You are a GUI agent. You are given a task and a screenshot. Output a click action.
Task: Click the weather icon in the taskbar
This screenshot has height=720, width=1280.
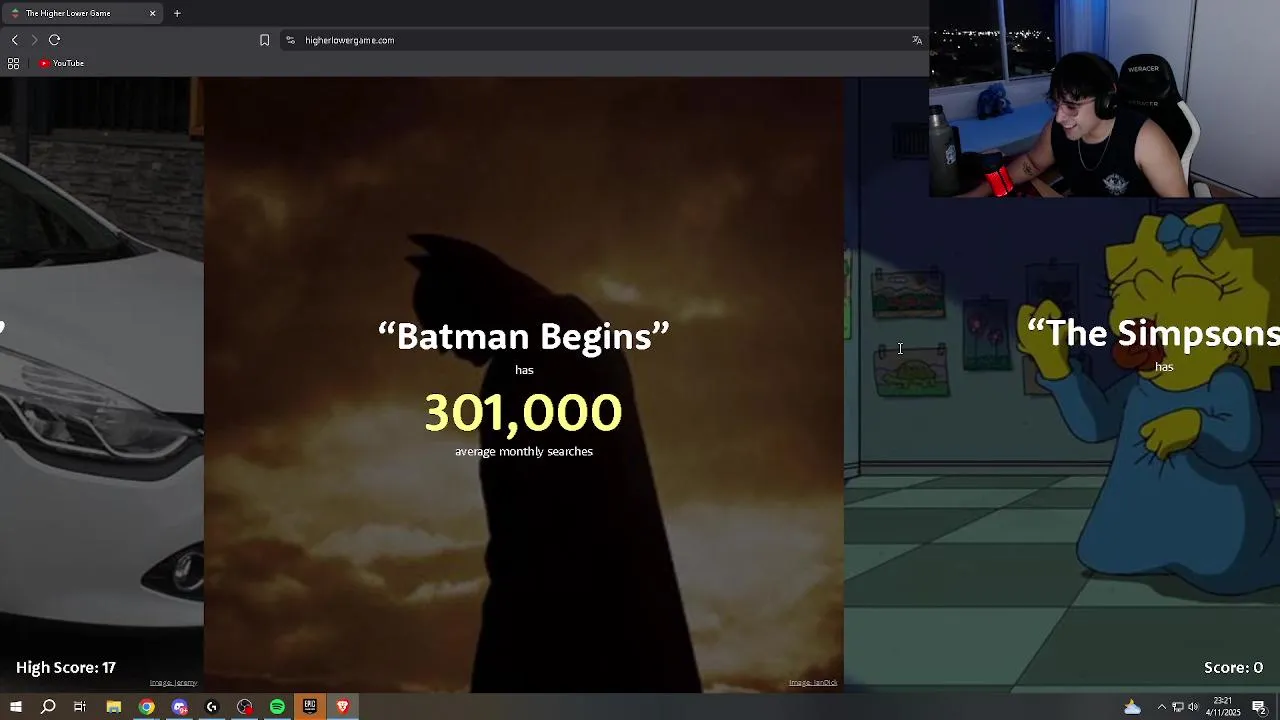coord(1132,707)
